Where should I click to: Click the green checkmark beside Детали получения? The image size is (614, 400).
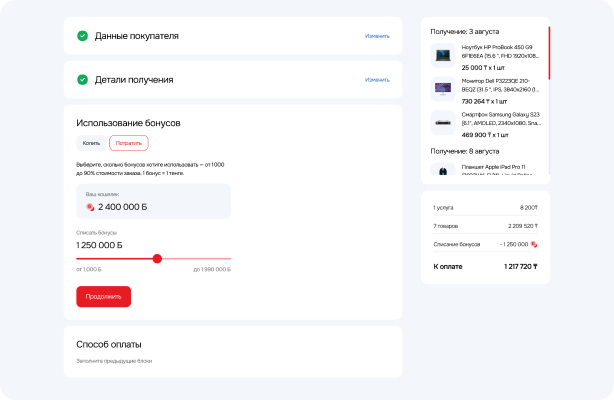[x=83, y=79]
